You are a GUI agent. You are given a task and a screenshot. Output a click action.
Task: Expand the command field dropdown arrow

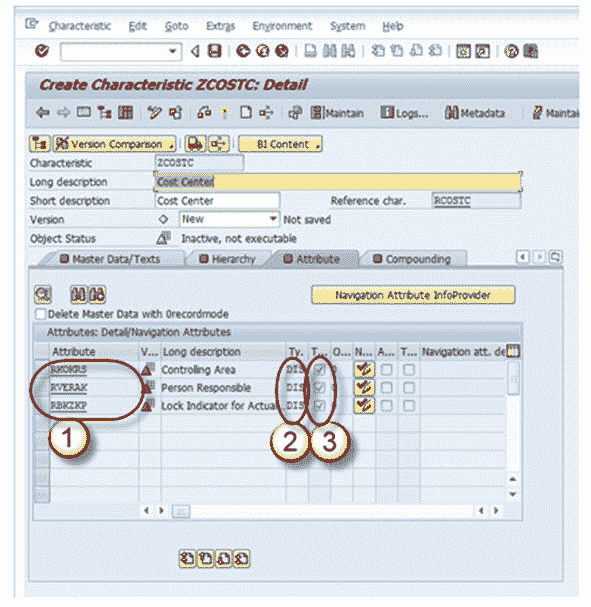(x=173, y=51)
